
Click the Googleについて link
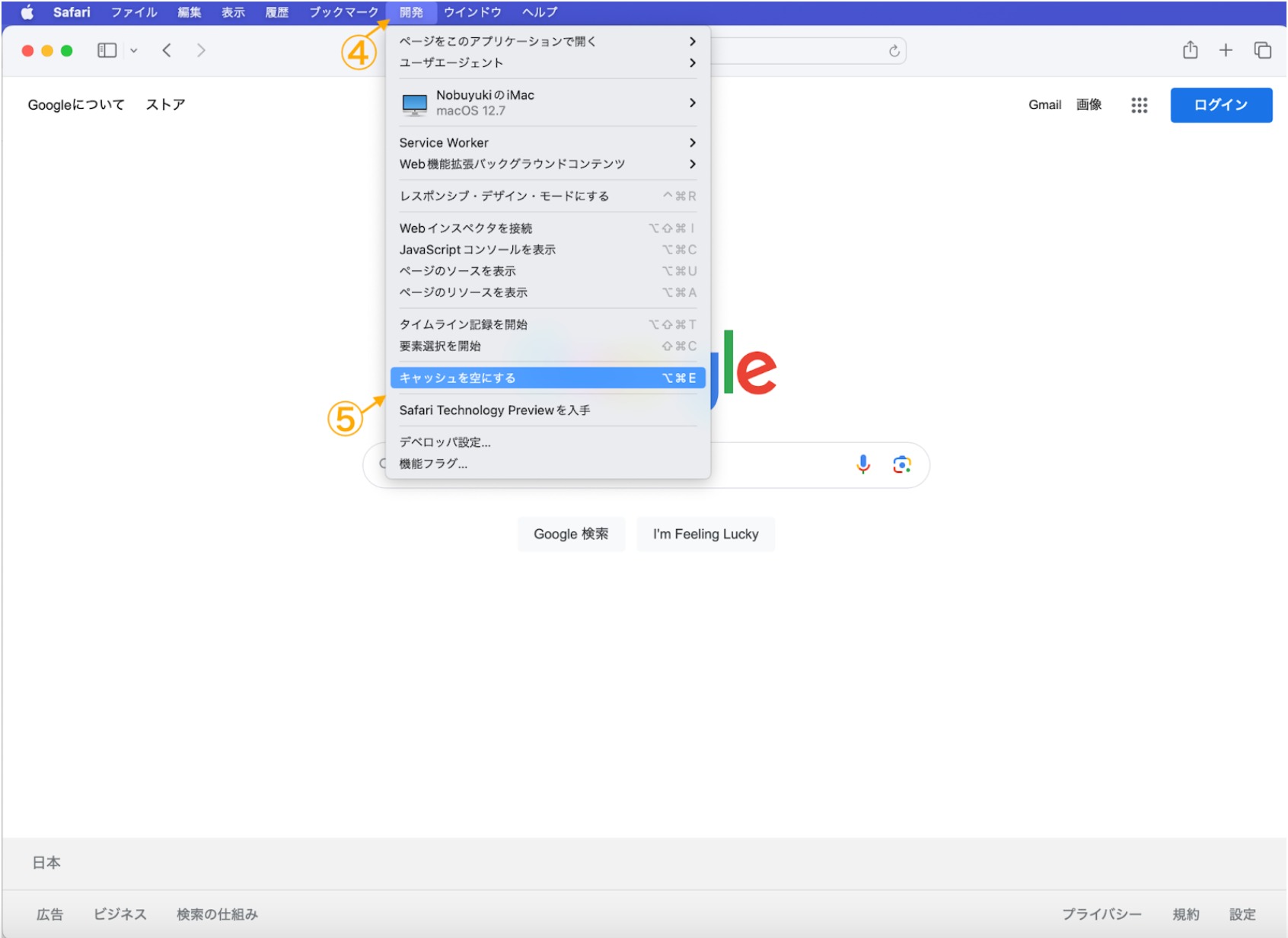click(x=76, y=104)
